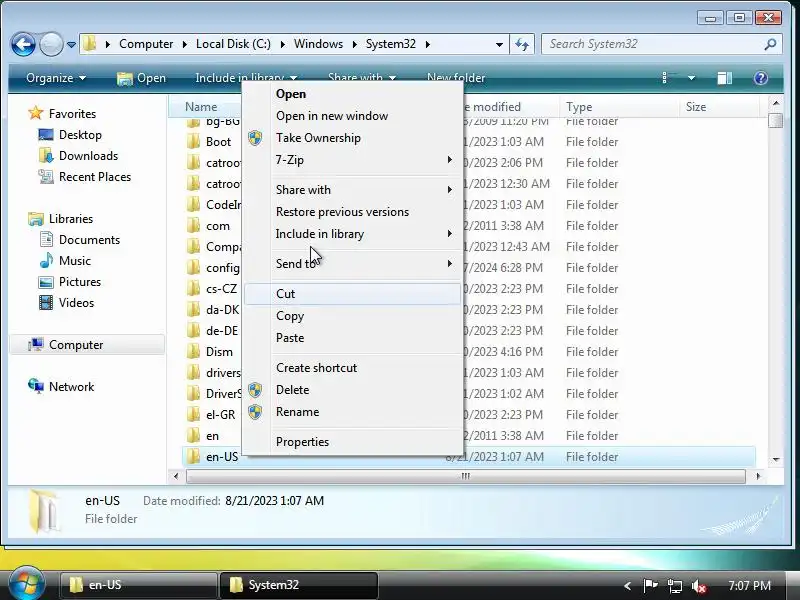Screen dimensions: 800x600
Task: Choose Create shortcut
Action: click(x=352, y=368)
